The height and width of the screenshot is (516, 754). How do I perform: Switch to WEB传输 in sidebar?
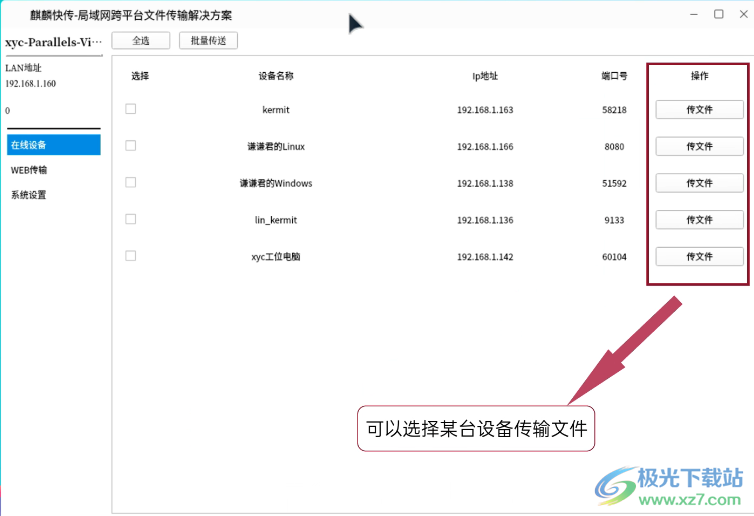pyautogui.click(x=29, y=170)
